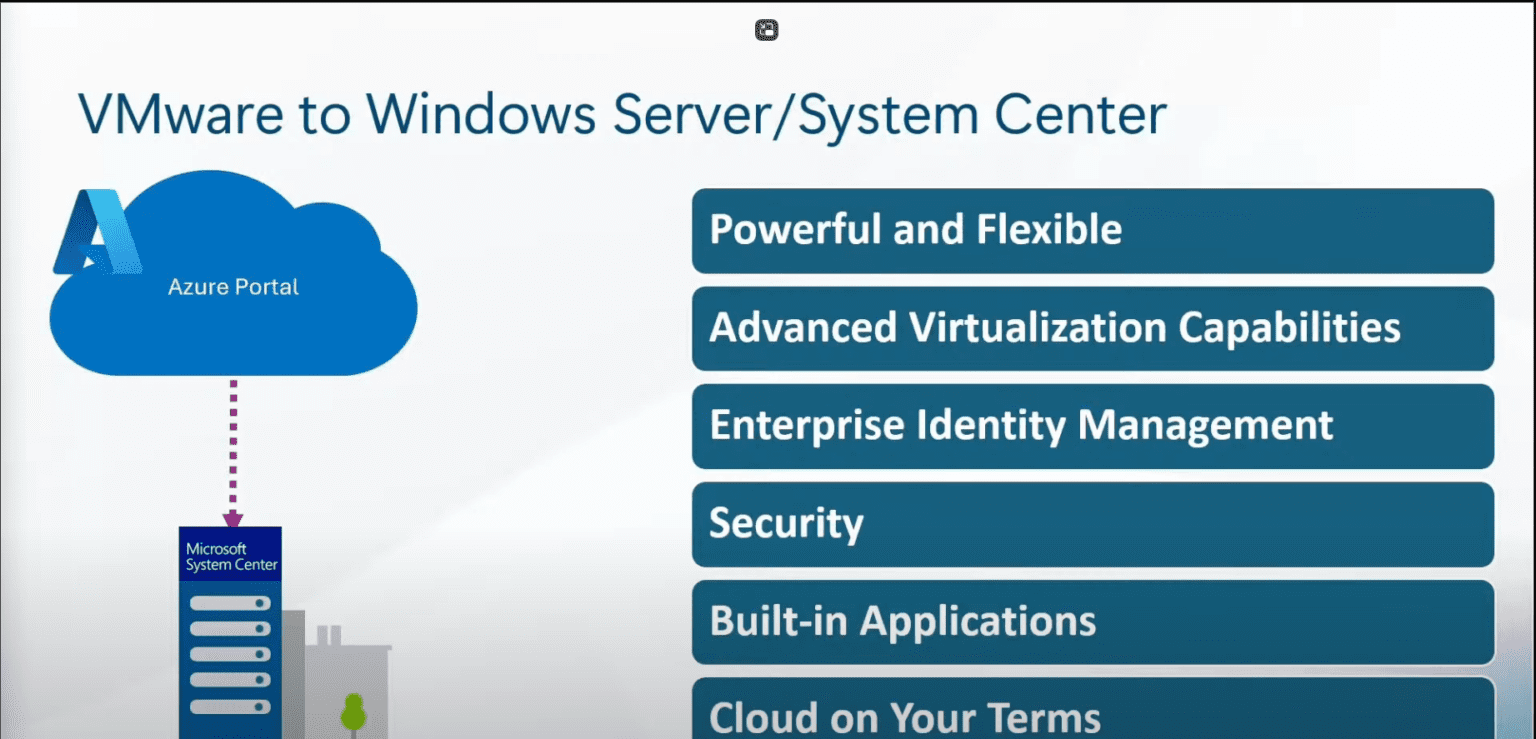Click the blue second slot indicator on server rack
Viewport: 1536px width, 739px height.
[x=229, y=629]
